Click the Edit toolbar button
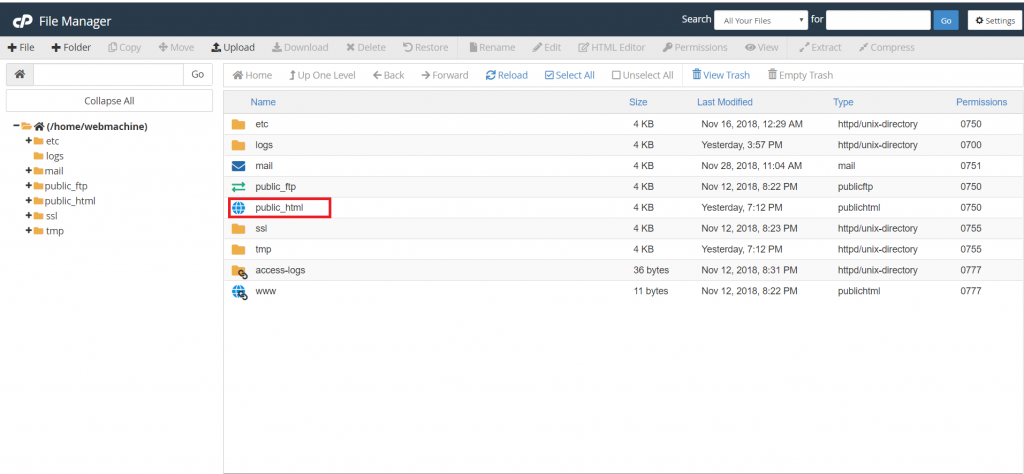 tap(547, 48)
